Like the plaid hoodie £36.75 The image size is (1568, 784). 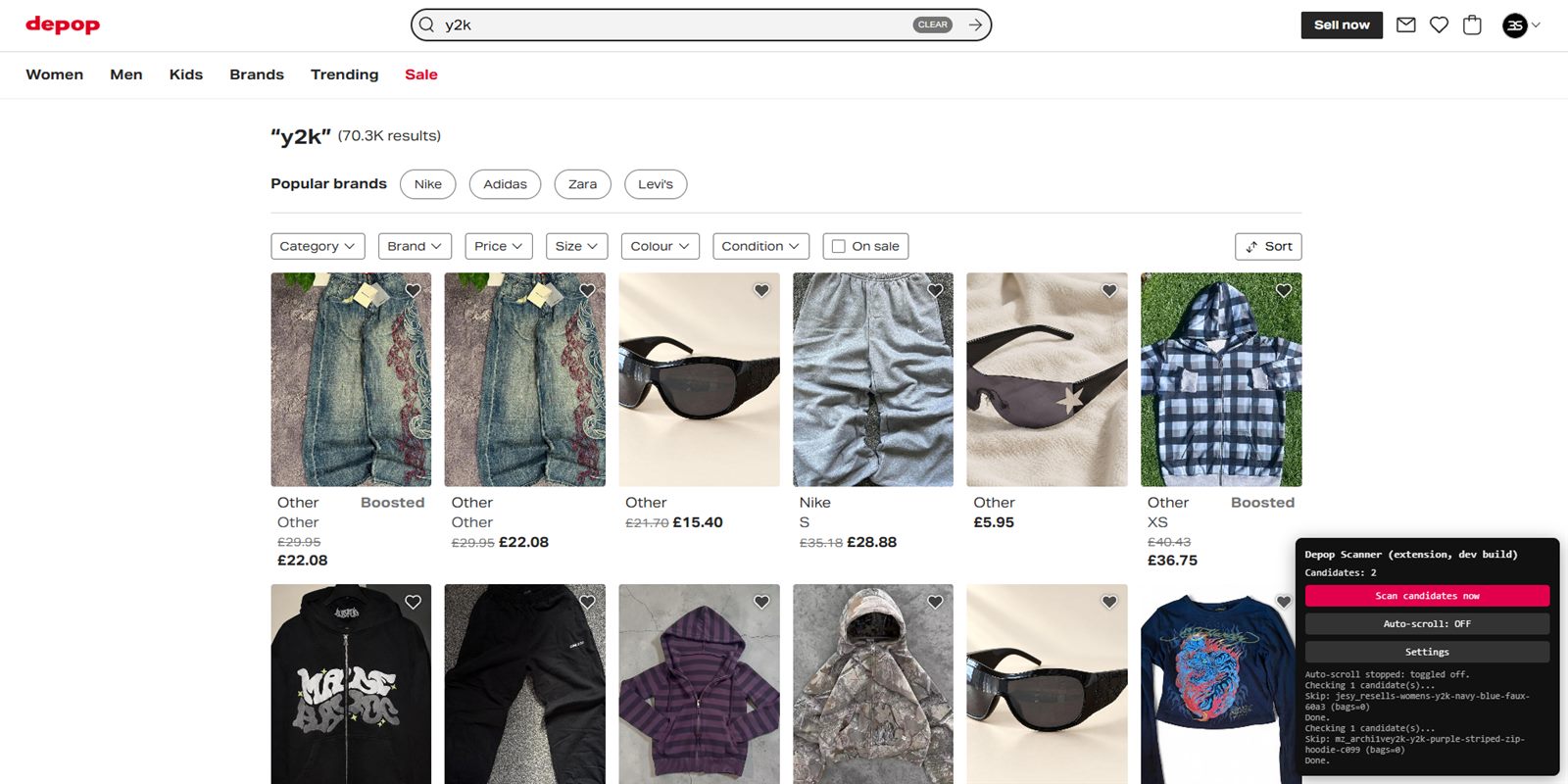pyautogui.click(x=1284, y=290)
